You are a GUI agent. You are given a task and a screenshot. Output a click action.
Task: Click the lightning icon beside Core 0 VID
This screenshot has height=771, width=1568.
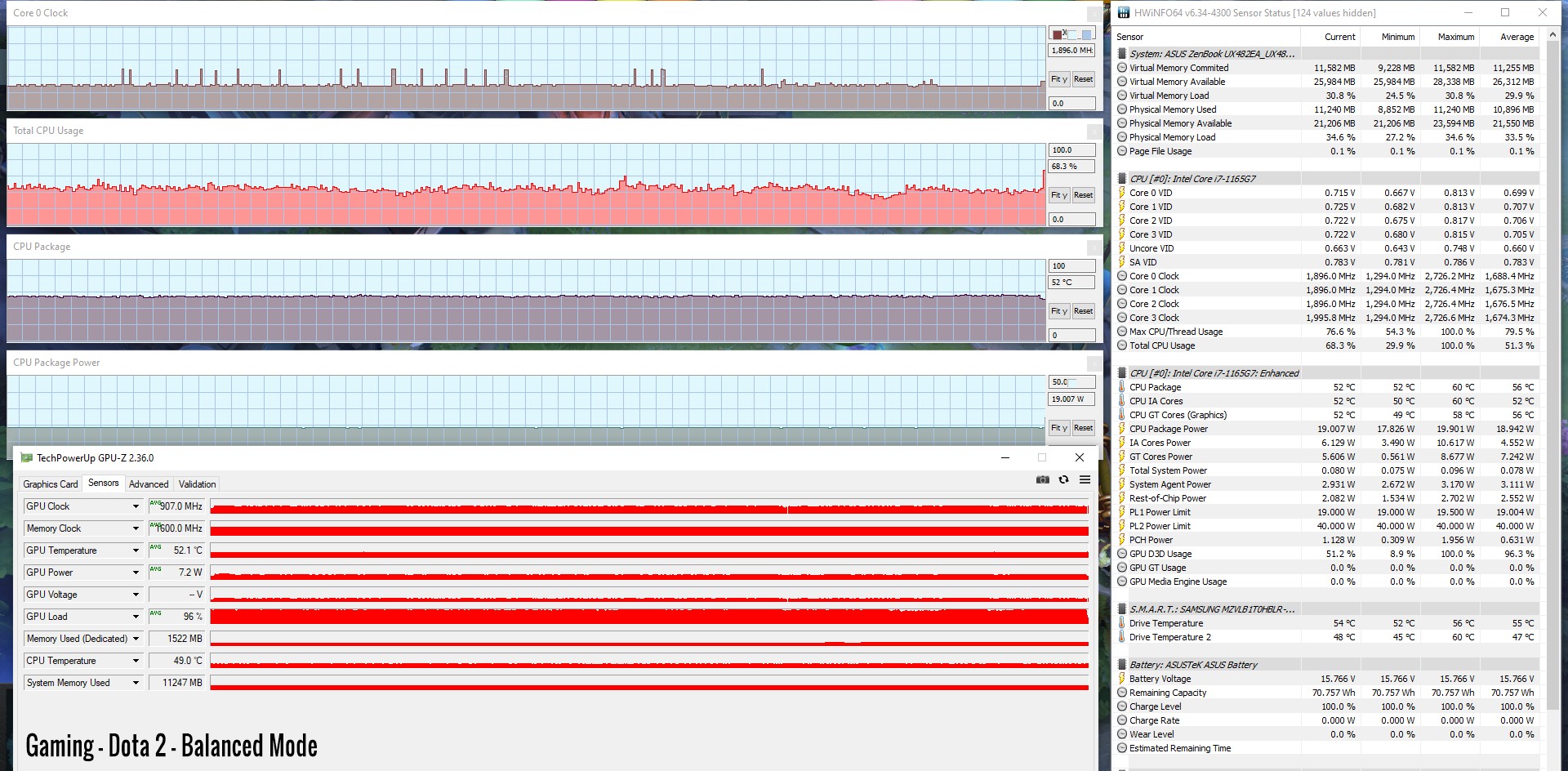(x=1122, y=193)
